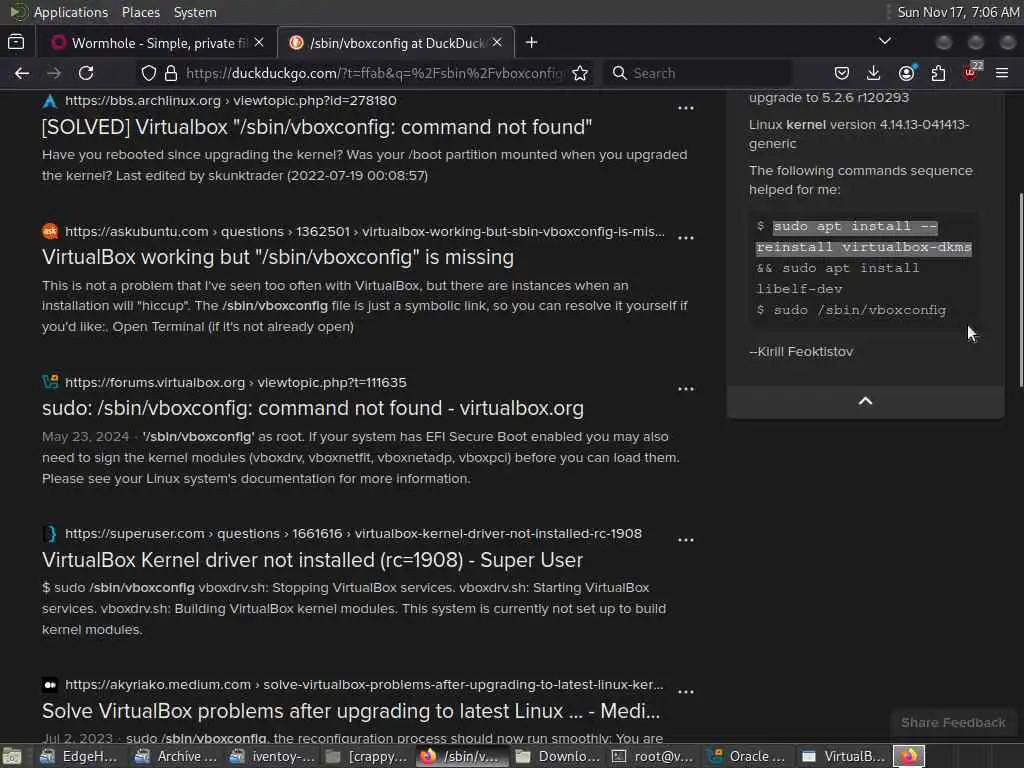Open the Places menu

click(x=140, y=12)
